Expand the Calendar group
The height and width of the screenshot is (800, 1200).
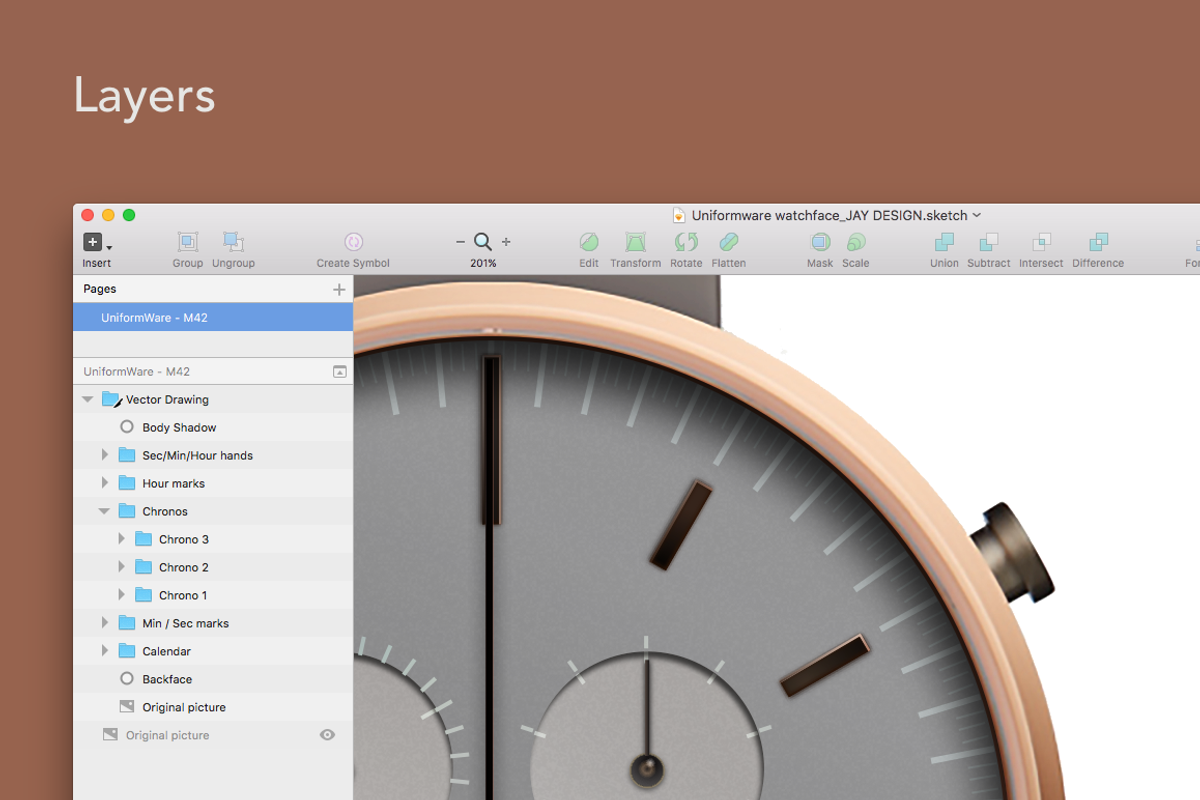105,651
